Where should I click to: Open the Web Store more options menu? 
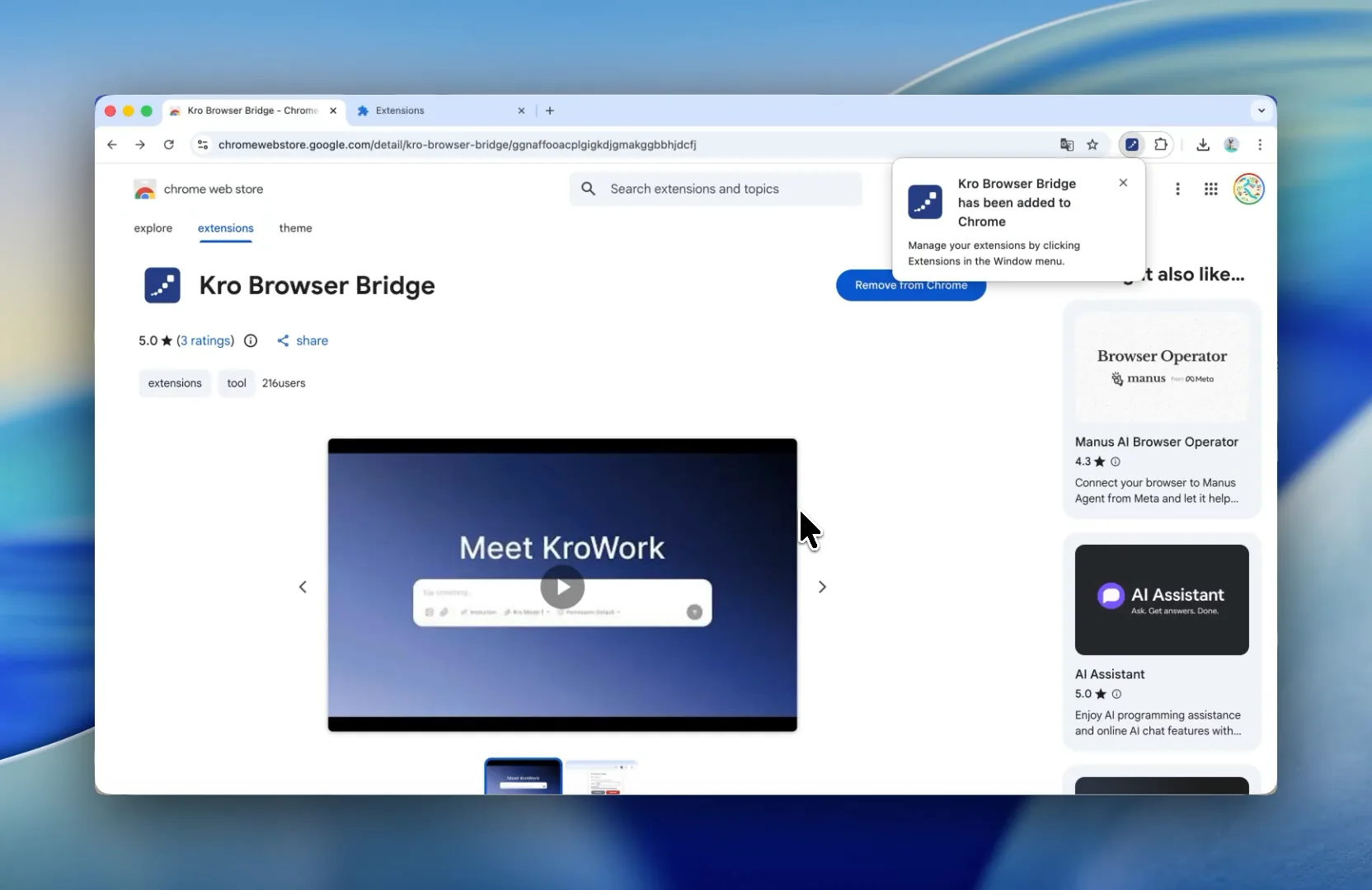click(x=1177, y=189)
